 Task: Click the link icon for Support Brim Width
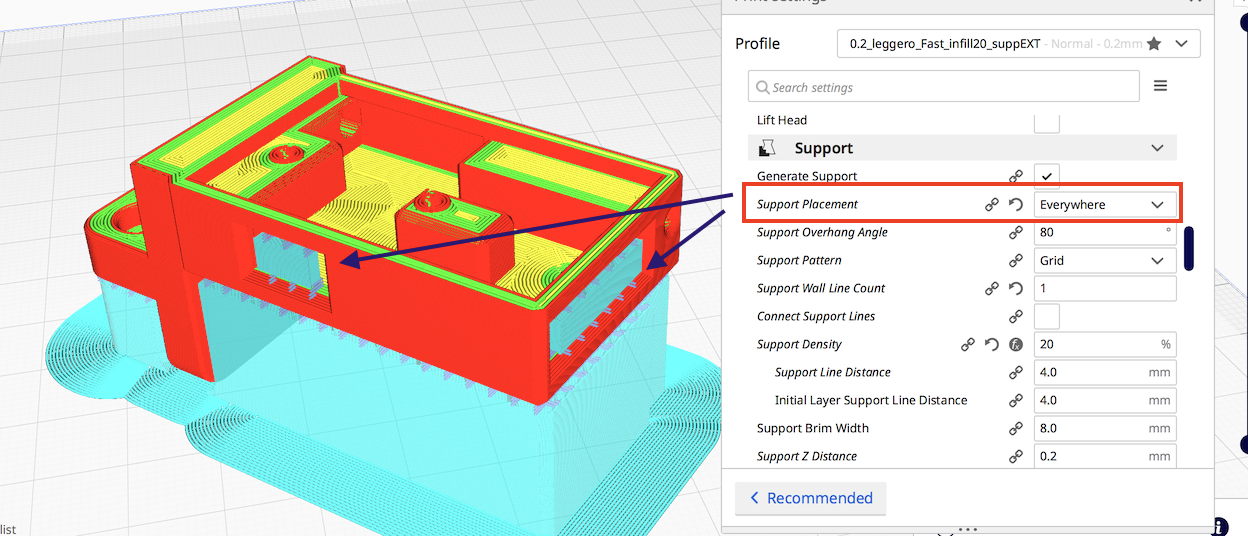[x=1016, y=428]
